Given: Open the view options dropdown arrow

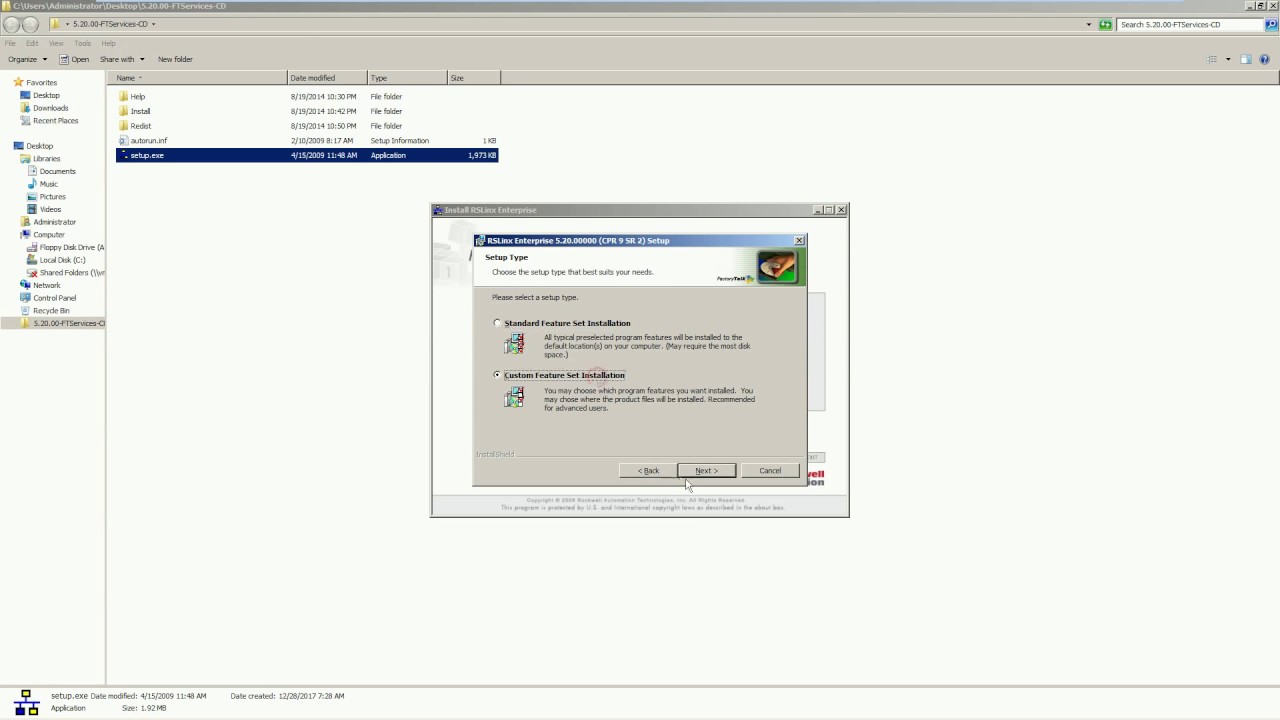Looking at the screenshot, I should (1228, 59).
